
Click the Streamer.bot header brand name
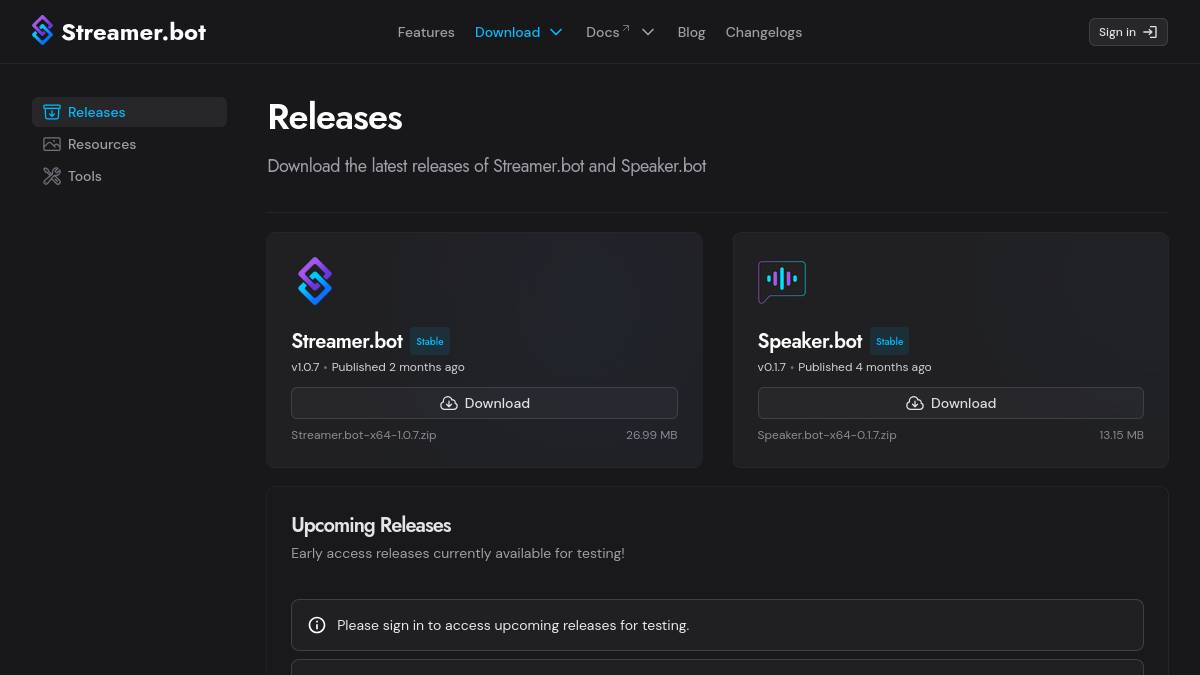(x=134, y=32)
